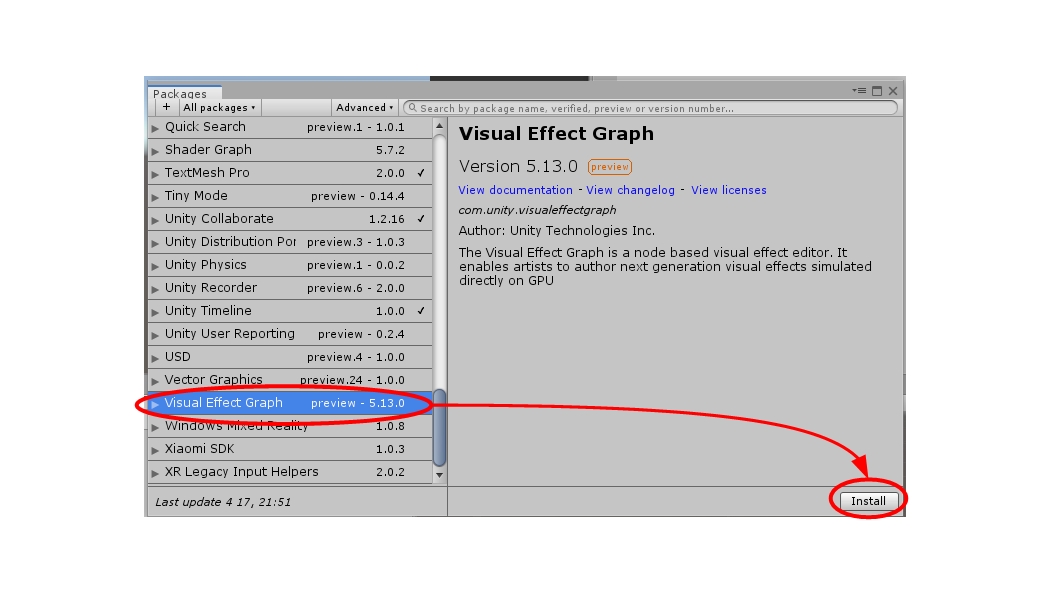Expand the Shader Graph package row
Image resolution: width=1058 pixels, height=595 pixels.
tap(155, 150)
